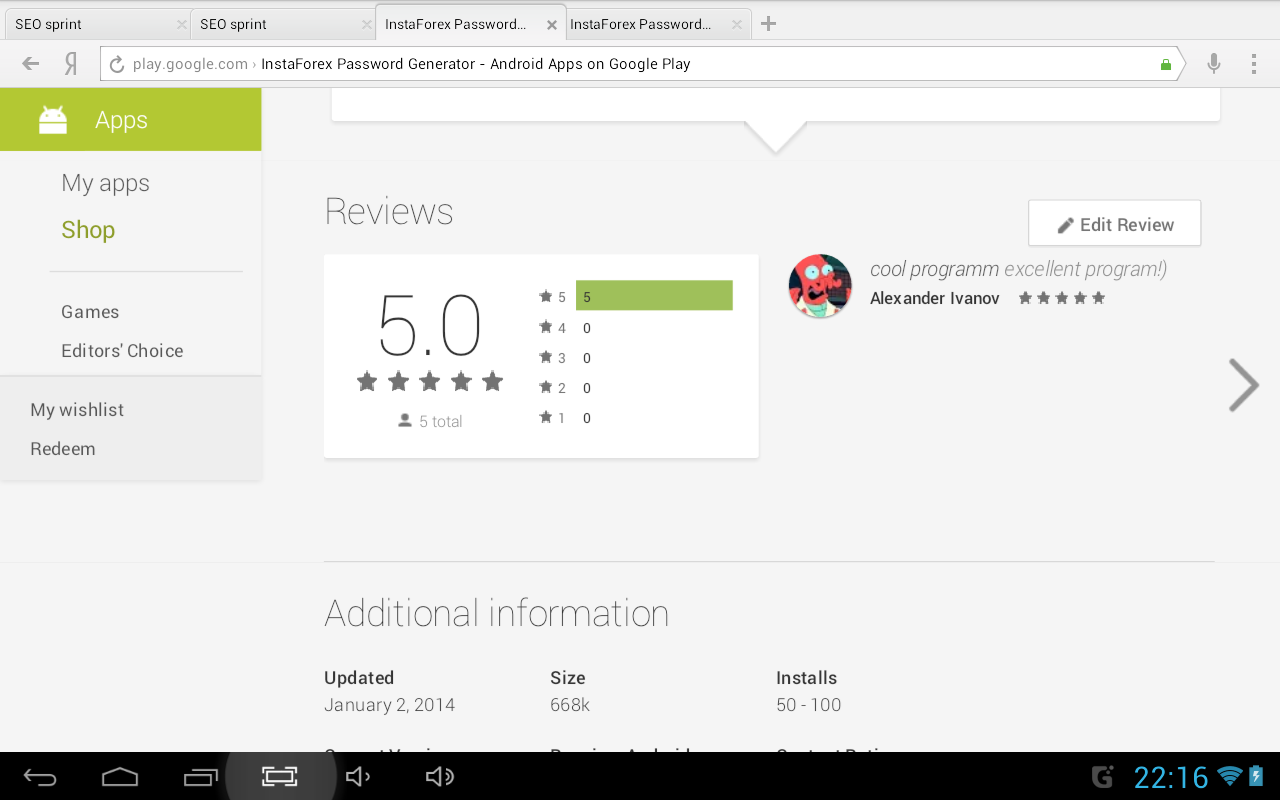Click the '50 - 100' installs value
The width and height of the screenshot is (1280, 800).
coord(808,705)
